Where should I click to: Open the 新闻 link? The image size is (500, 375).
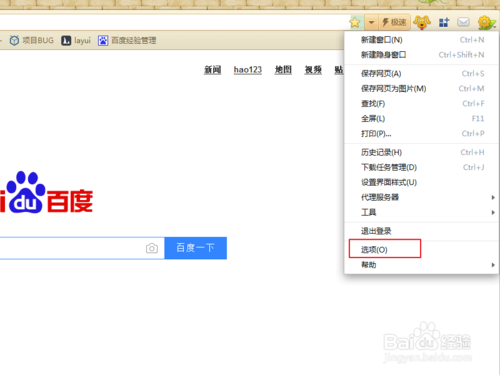click(x=213, y=70)
